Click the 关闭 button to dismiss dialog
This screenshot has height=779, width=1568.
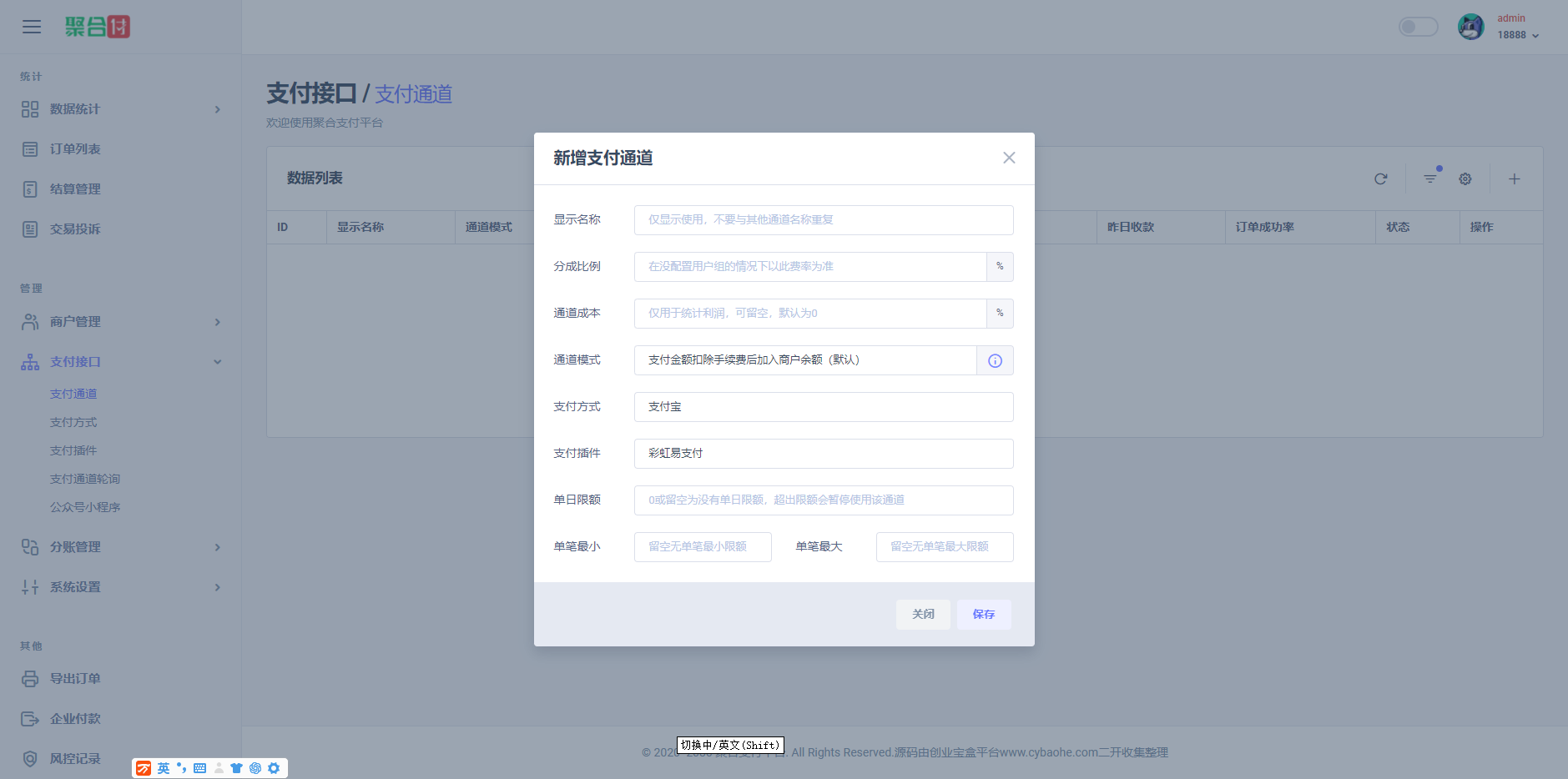click(x=922, y=614)
